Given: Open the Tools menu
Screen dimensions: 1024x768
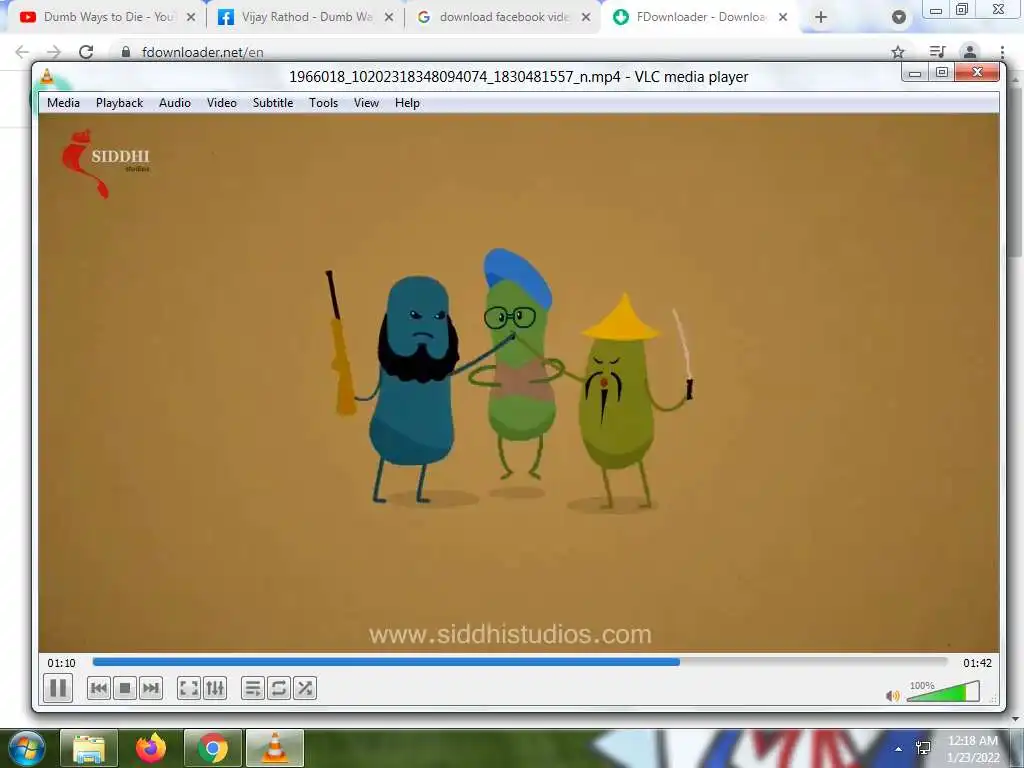Looking at the screenshot, I should point(323,103).
